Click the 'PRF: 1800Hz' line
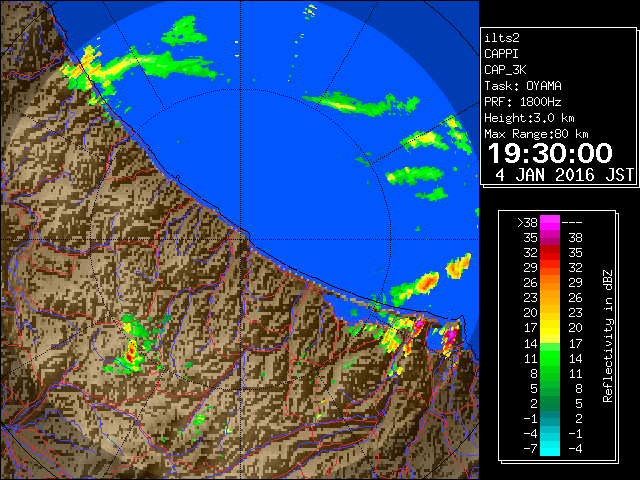The width and height of the screenshot is (640, 480). [522, 102]
